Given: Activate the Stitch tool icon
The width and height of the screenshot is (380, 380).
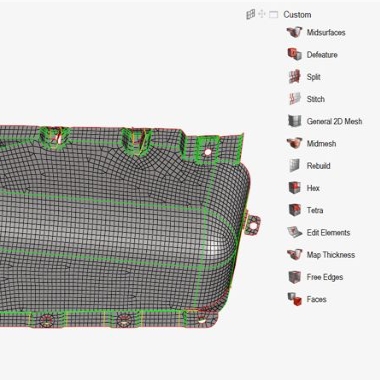Looking at the screenshot, I should pos(294,99).
